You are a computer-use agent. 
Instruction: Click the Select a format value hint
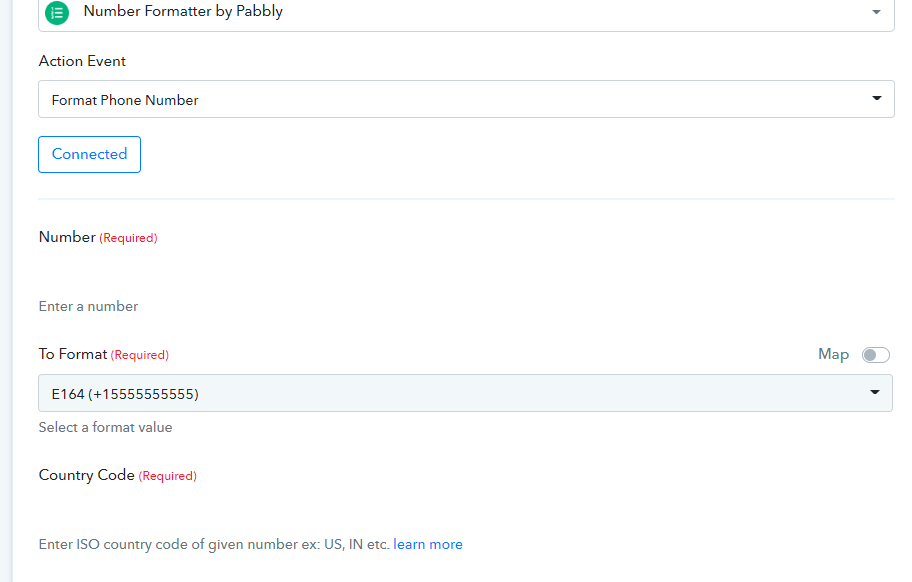105,427
